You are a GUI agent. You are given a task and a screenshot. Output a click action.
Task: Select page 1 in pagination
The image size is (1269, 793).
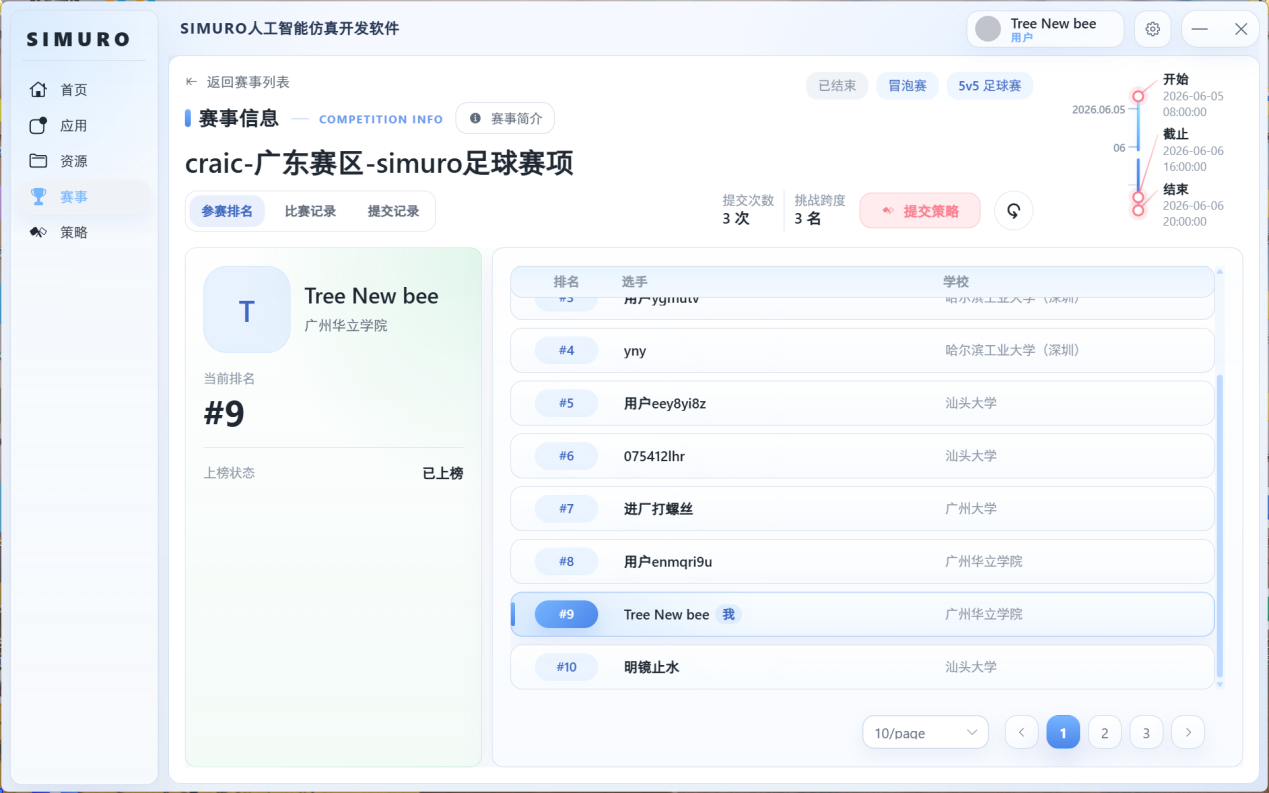pyautogui.click(x=1063, y=732)
